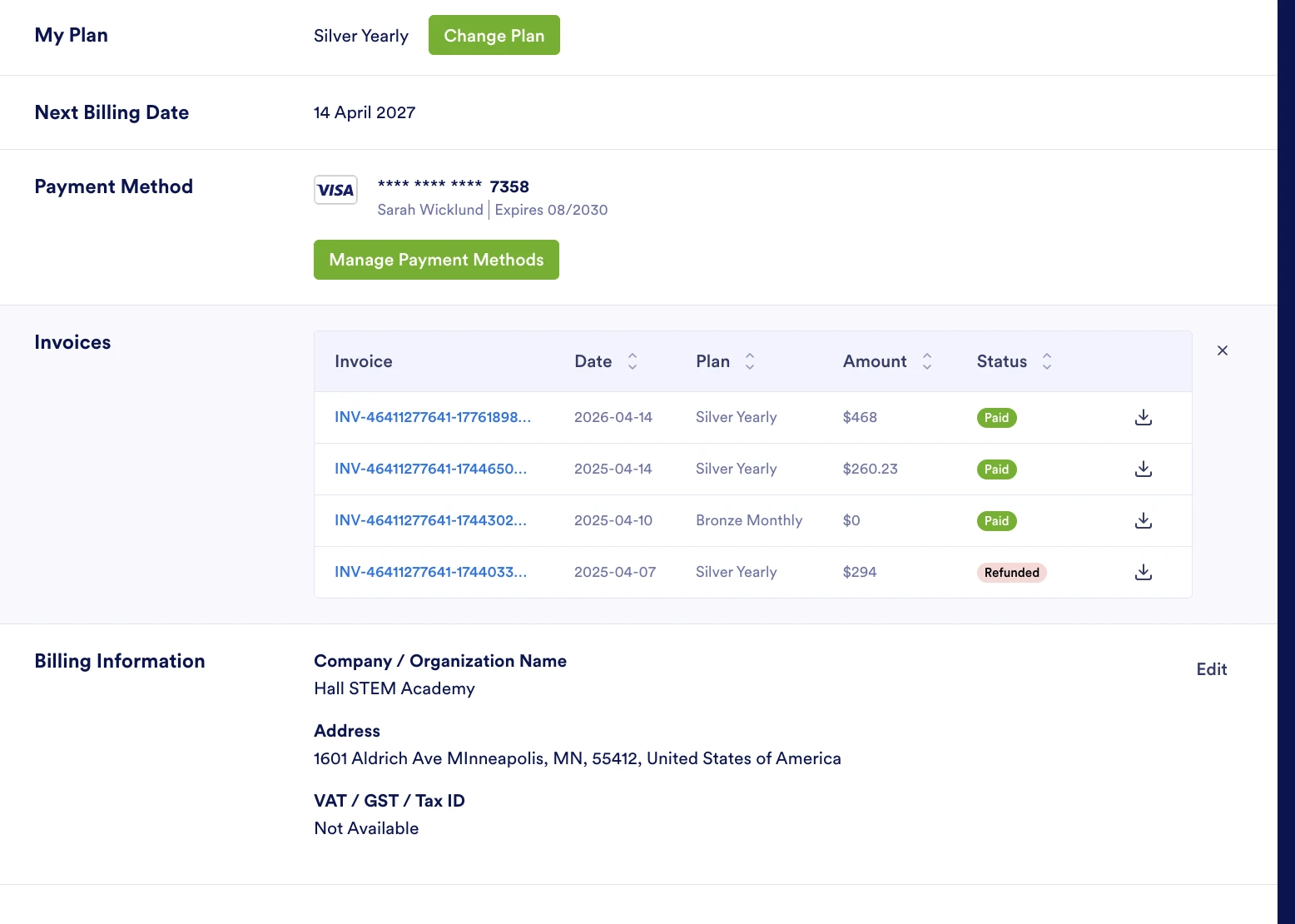Open Manage Payment Methods
Image resolution: width=1295 pixels, height=924 pixels.
click(x=436, y=260)
